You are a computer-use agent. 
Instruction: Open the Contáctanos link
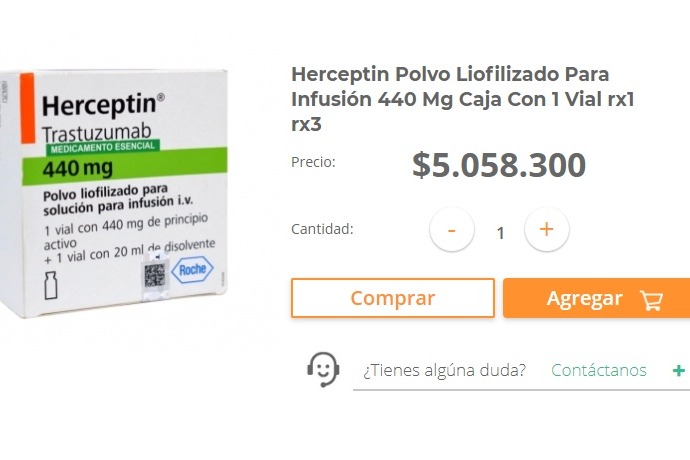[599, 370]
